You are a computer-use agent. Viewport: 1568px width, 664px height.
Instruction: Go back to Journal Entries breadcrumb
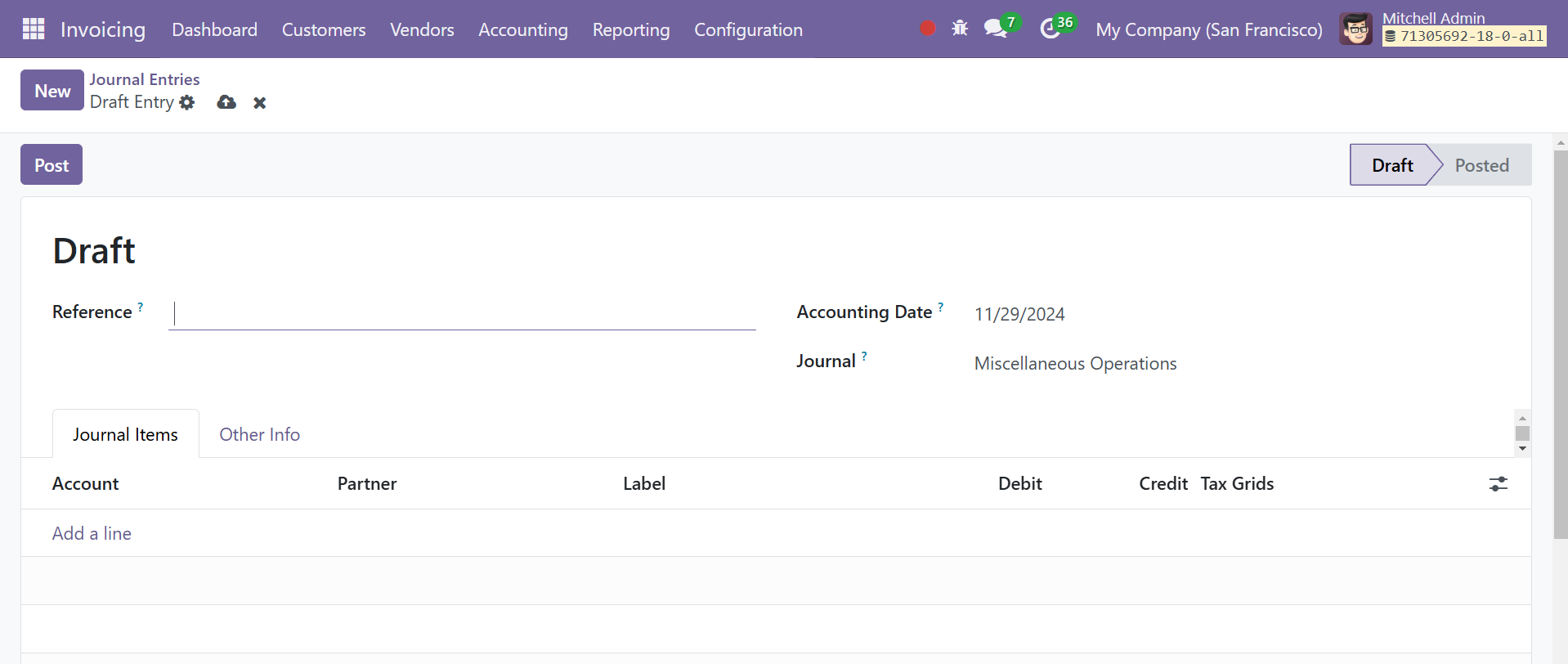tap(145, 79)
